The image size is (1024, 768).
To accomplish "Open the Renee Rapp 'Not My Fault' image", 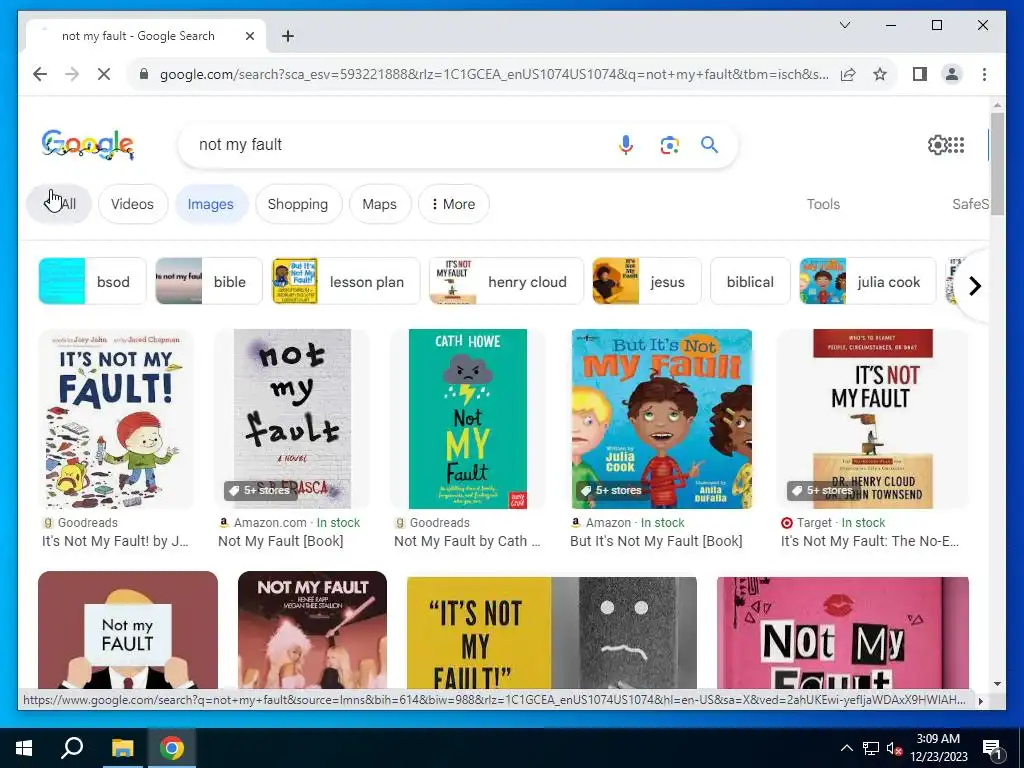I will click(312, 630).
